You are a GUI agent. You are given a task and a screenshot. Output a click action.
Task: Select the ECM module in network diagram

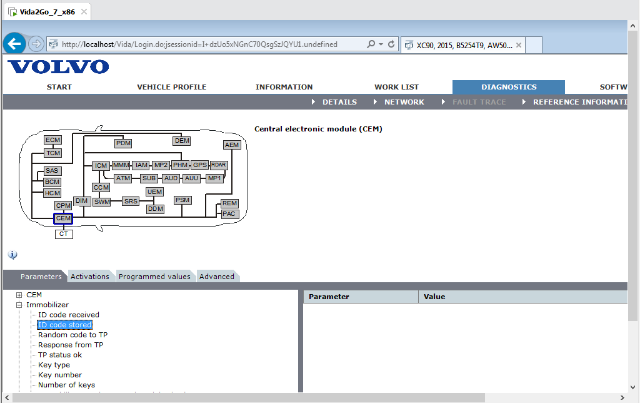pyautogui.click(x=53, y=140)
